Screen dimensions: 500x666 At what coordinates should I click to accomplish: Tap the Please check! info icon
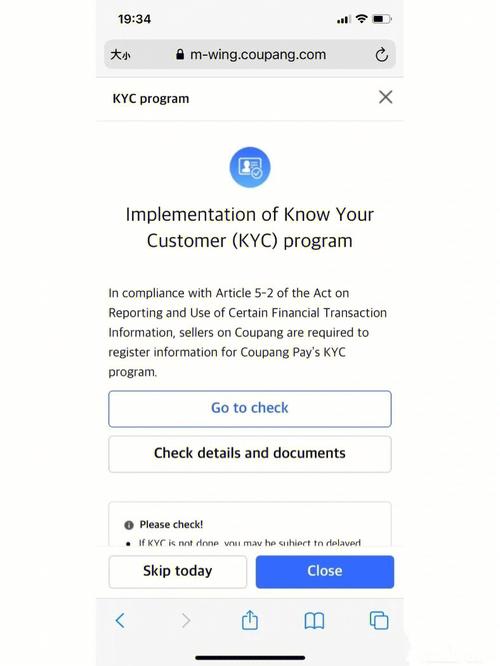pyautogui.click(x=129, y=525)
